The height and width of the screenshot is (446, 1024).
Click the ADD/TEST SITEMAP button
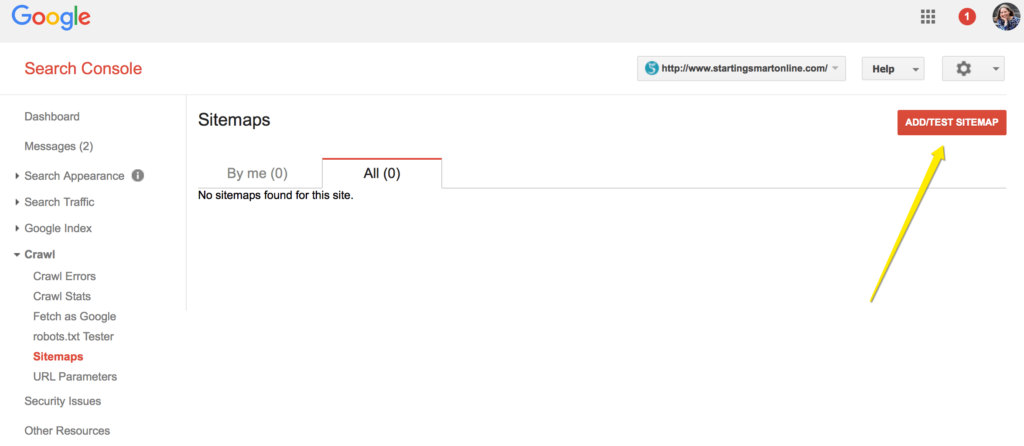click(x=952, y=122)
